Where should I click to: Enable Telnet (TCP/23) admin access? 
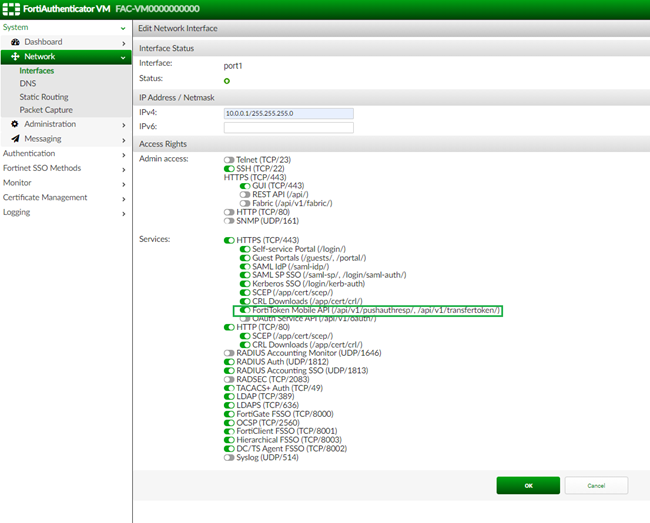pyautogui.click(x=229, y=159)
